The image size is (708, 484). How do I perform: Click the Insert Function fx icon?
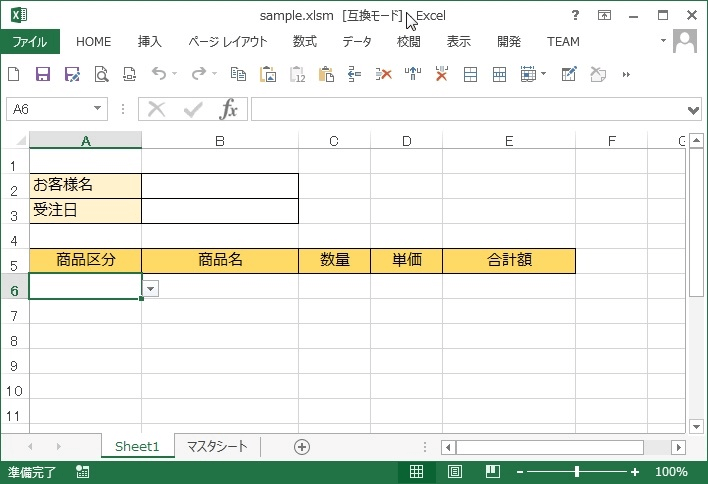pos(229,109)
